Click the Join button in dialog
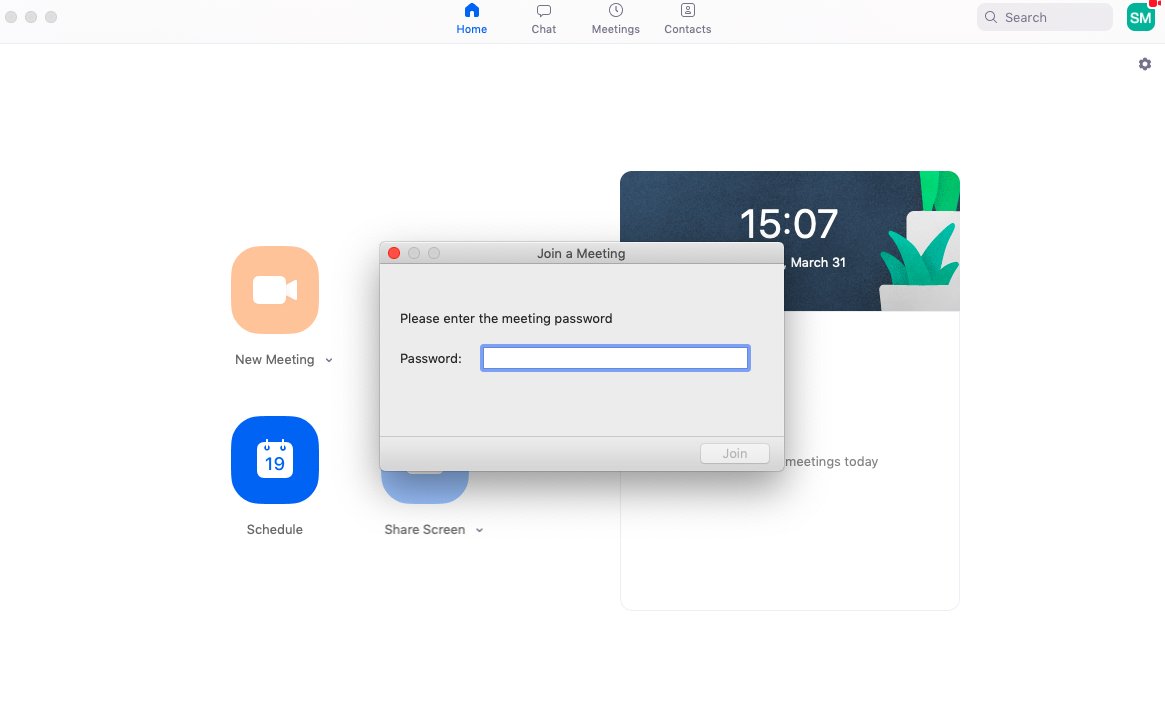Viewport: 1165px width, 723px height. pos(735,453)
